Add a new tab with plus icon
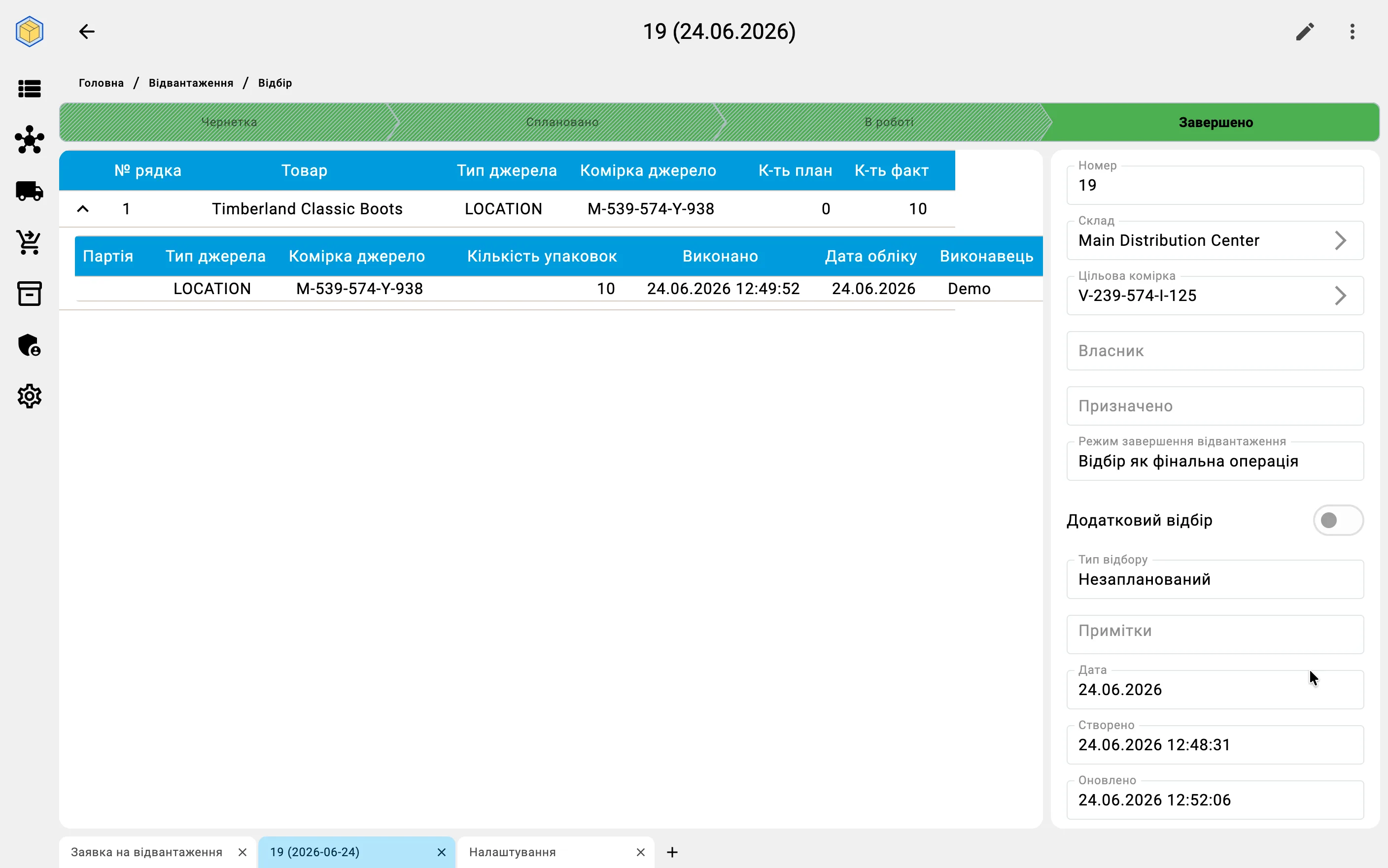The image size is (1388, 868). coord(672,852)
